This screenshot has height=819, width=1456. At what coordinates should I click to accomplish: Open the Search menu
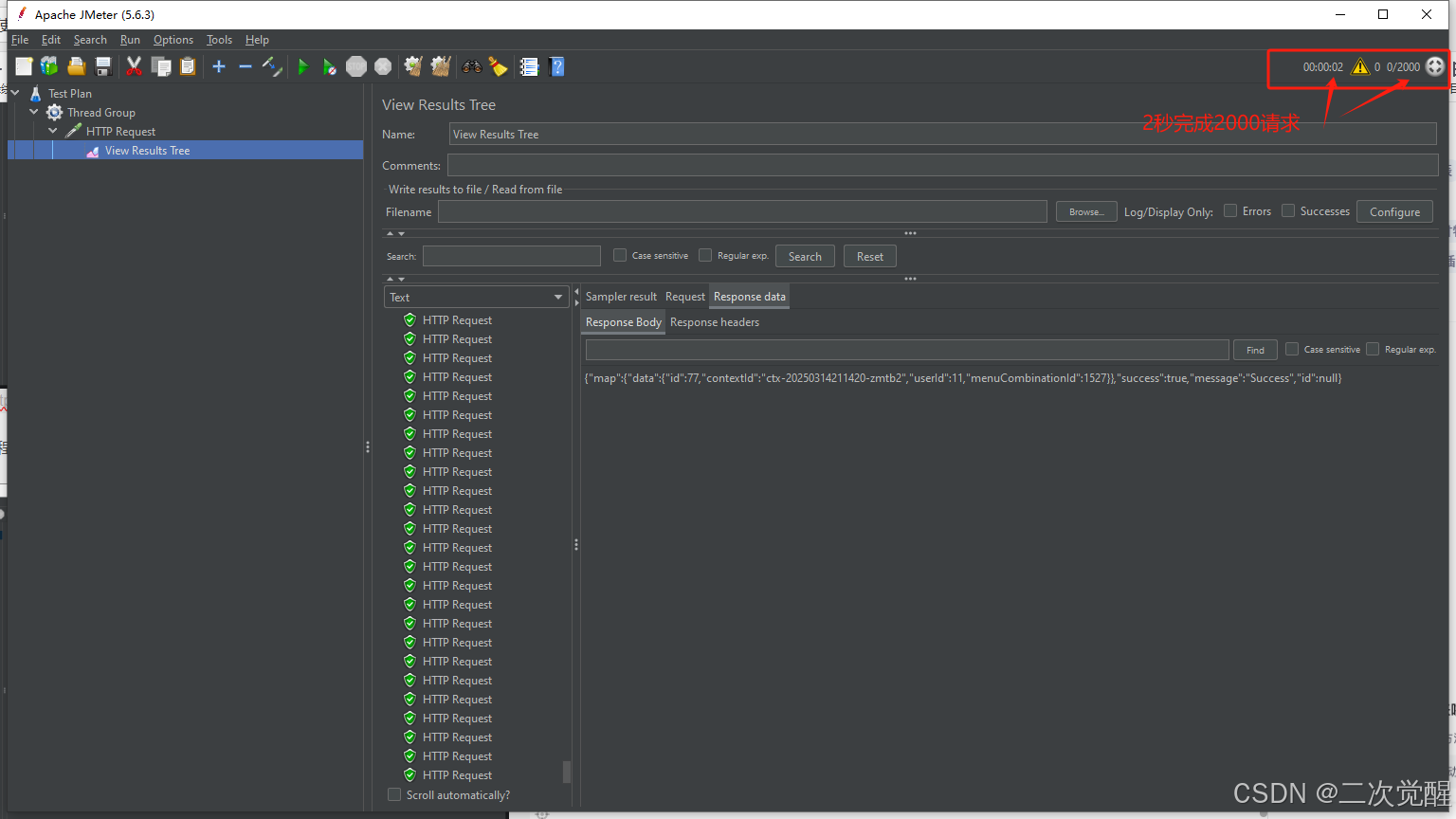point(90,40)
